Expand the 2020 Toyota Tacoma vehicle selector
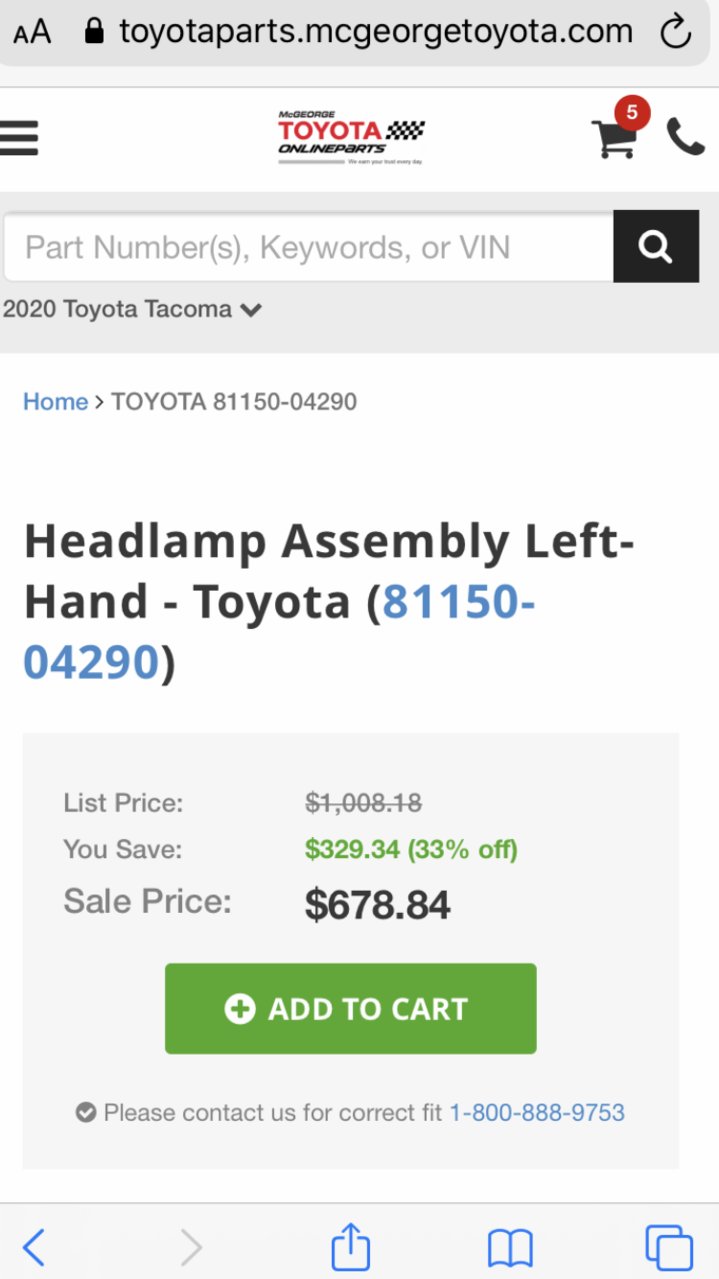The width and height of the screenshot is (719, 1279). (x=132, y=309)
